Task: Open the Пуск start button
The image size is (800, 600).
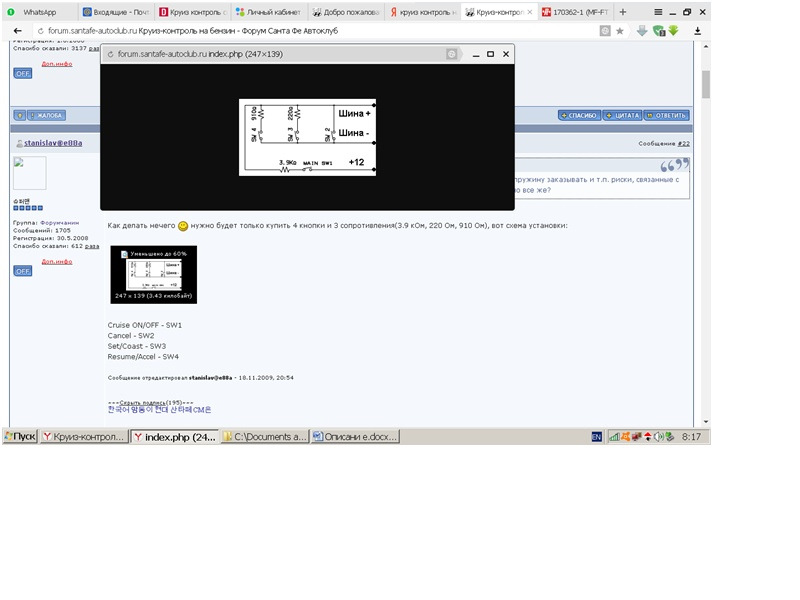Action: pos(20,437)
